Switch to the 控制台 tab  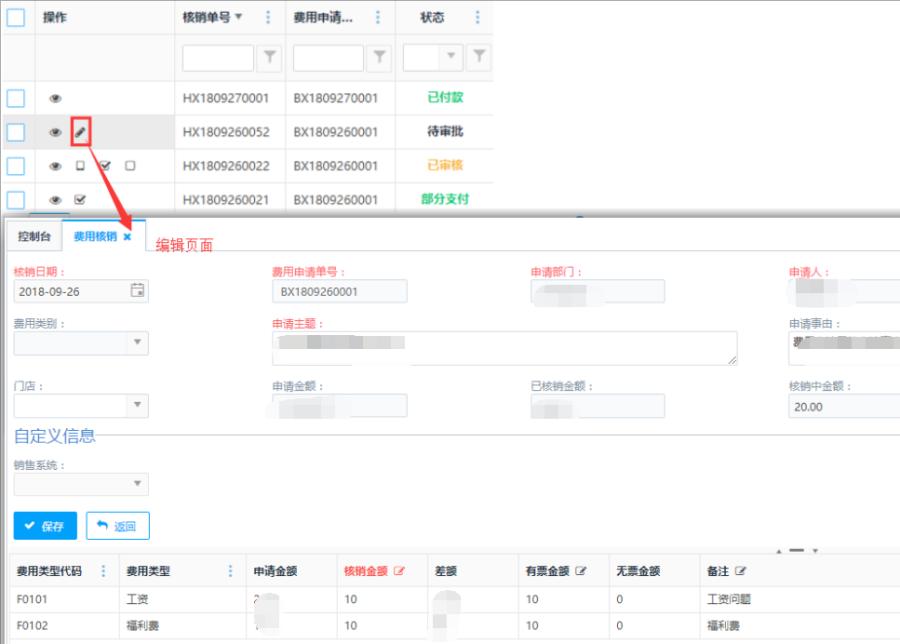coord(34,237)
